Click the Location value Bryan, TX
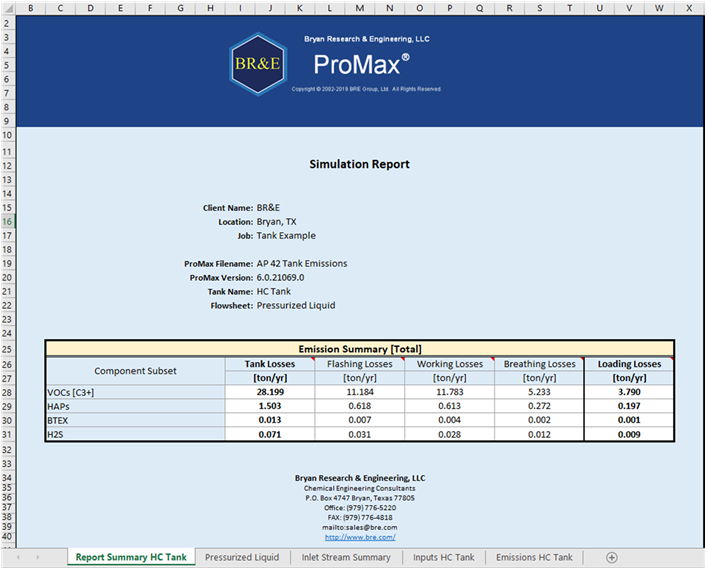The width and height of the screenshot is (707, 570). pyautogui.click(x=276, y=222)
